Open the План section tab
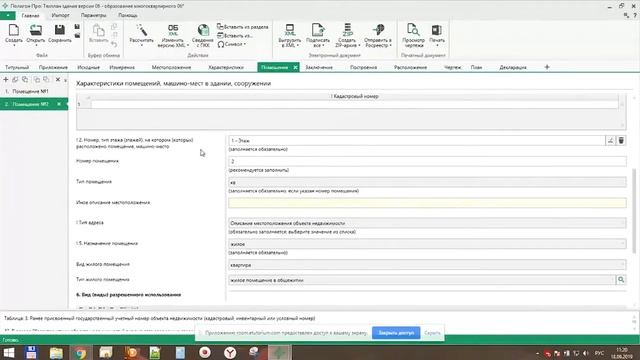The image size is (640, 360). 476,67
